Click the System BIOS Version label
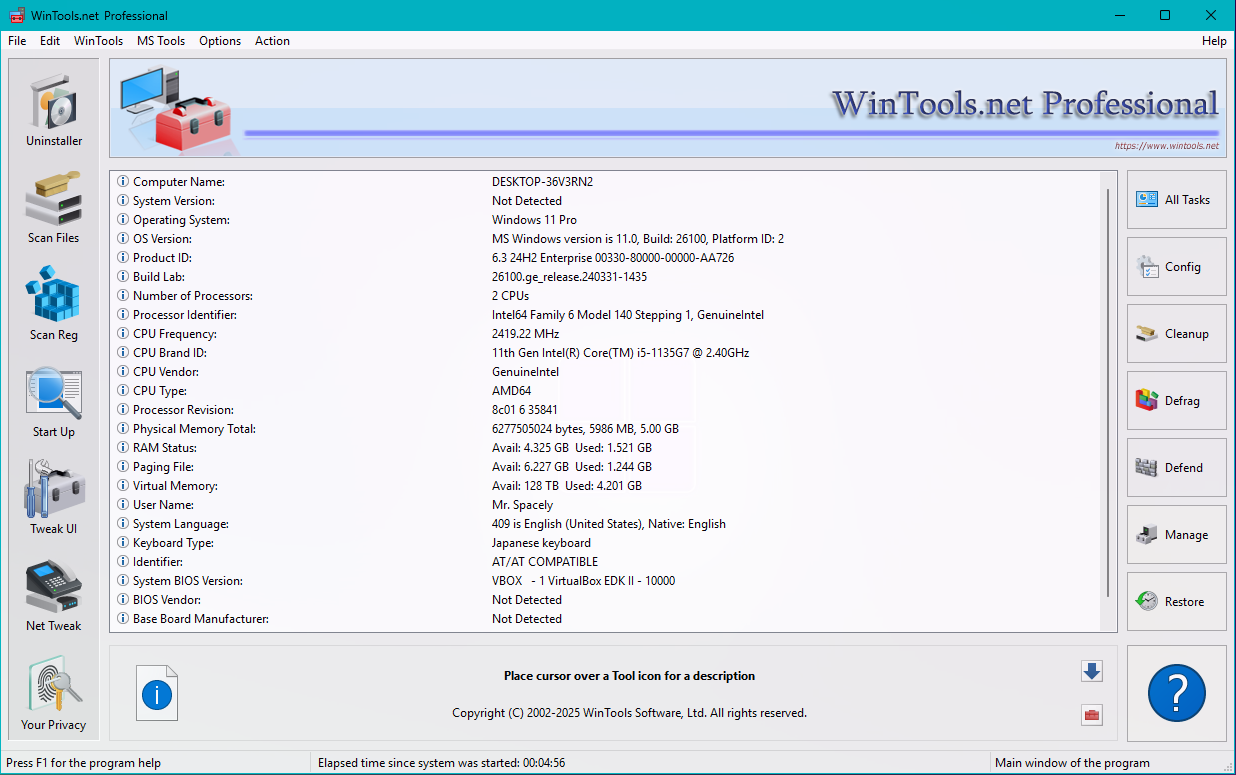 point(188,581)
